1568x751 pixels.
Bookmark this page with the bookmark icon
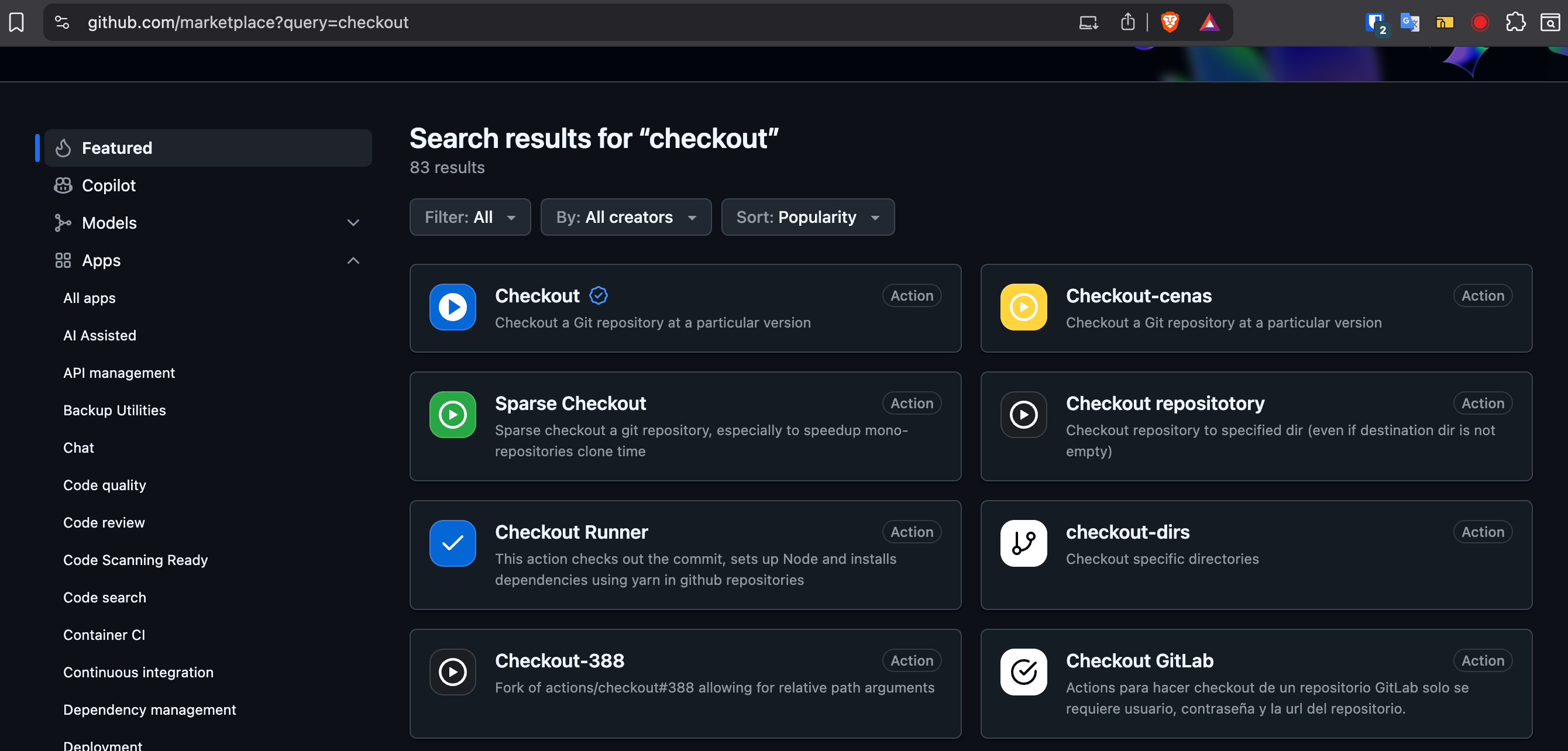[x=16, y=22]
